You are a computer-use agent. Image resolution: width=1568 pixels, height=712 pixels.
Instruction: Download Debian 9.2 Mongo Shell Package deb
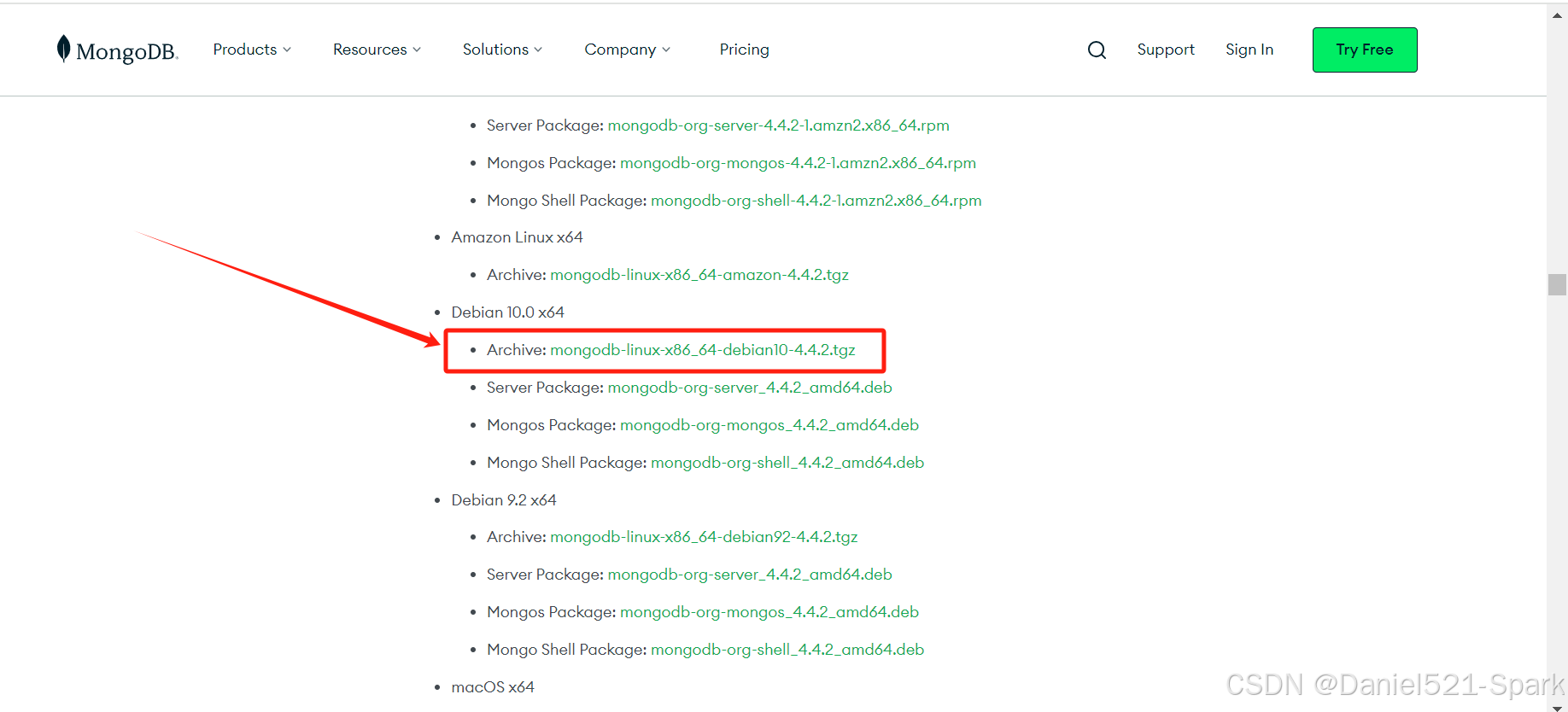coord(787,650)
